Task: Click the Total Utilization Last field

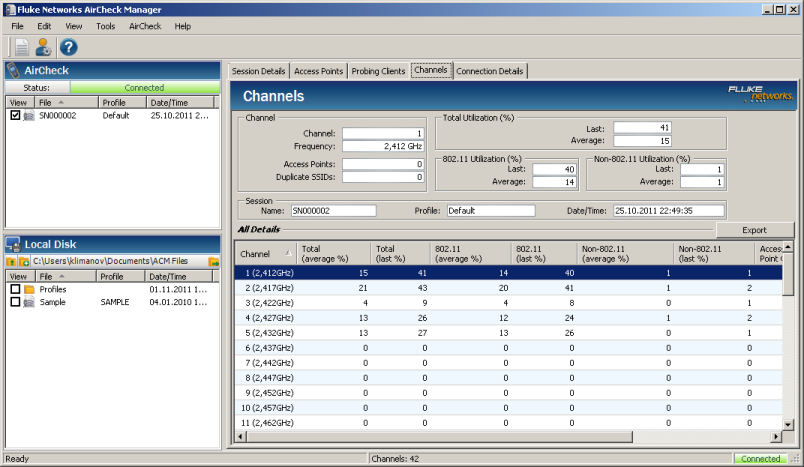Action: pyautogui.click(x=642, y=128)
